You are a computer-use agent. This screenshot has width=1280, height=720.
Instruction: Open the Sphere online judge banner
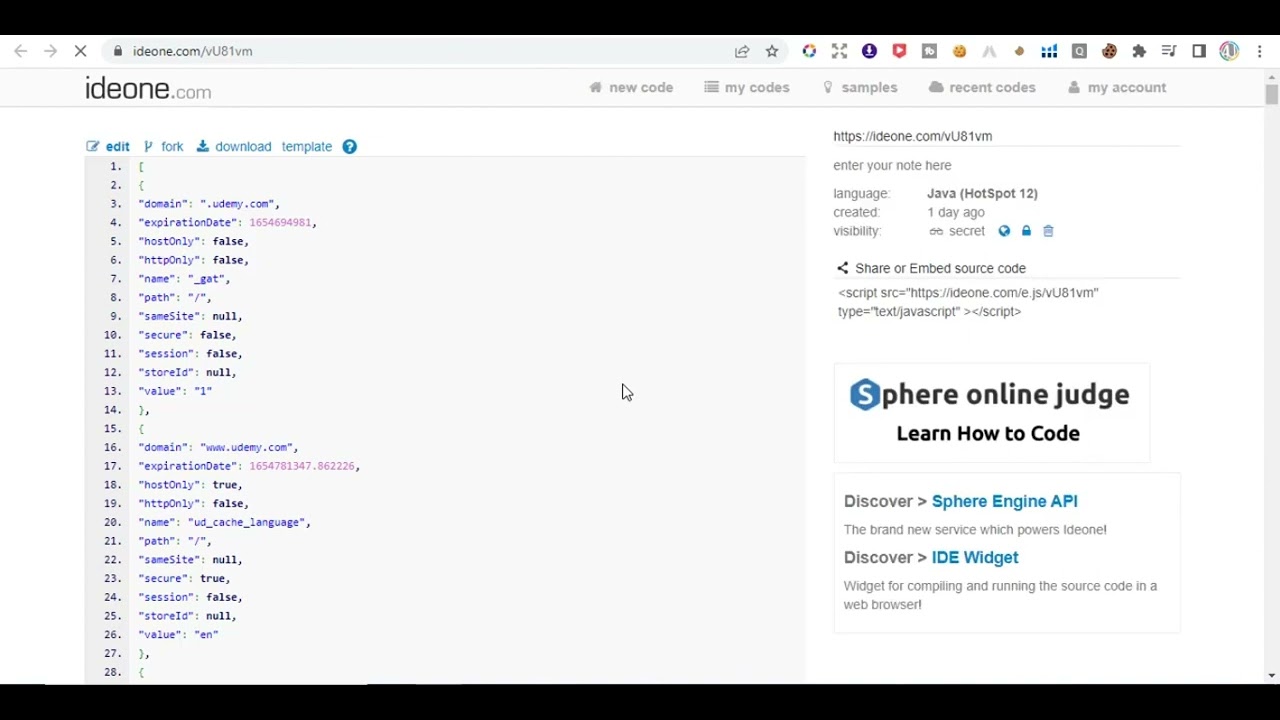(x=991, y=413)
